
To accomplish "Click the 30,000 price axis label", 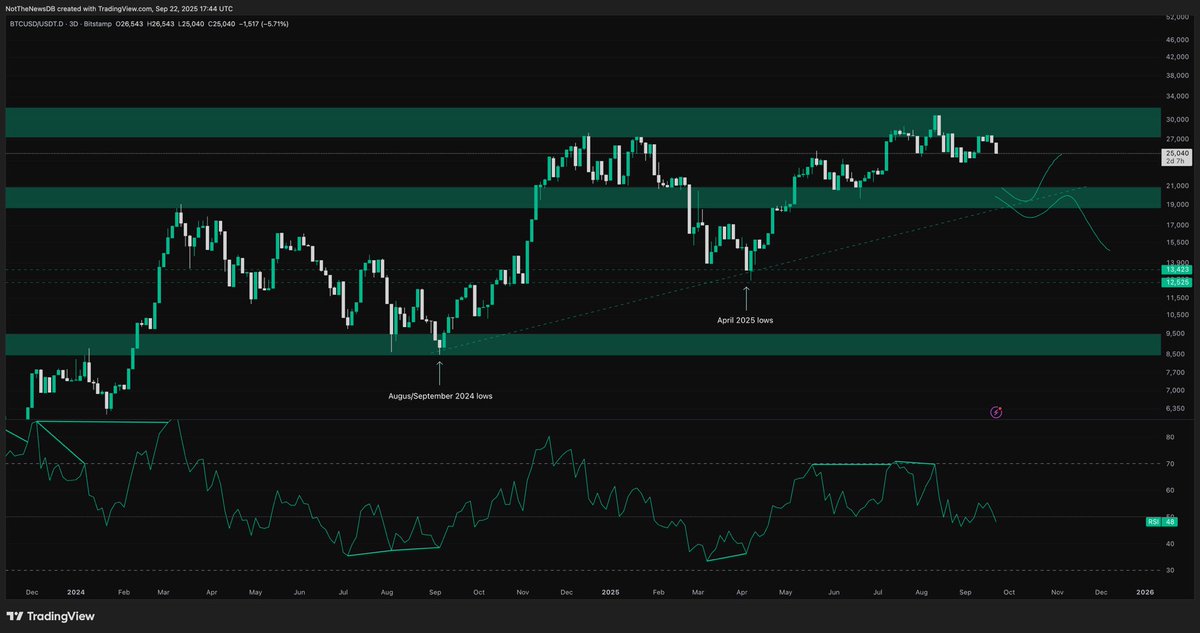I will [1175, 119].
